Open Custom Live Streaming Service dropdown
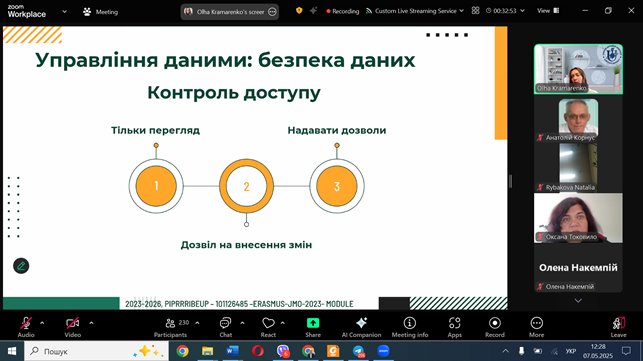Image resolution: width=643 pixels, height=361 pixels. click(415, 11)
